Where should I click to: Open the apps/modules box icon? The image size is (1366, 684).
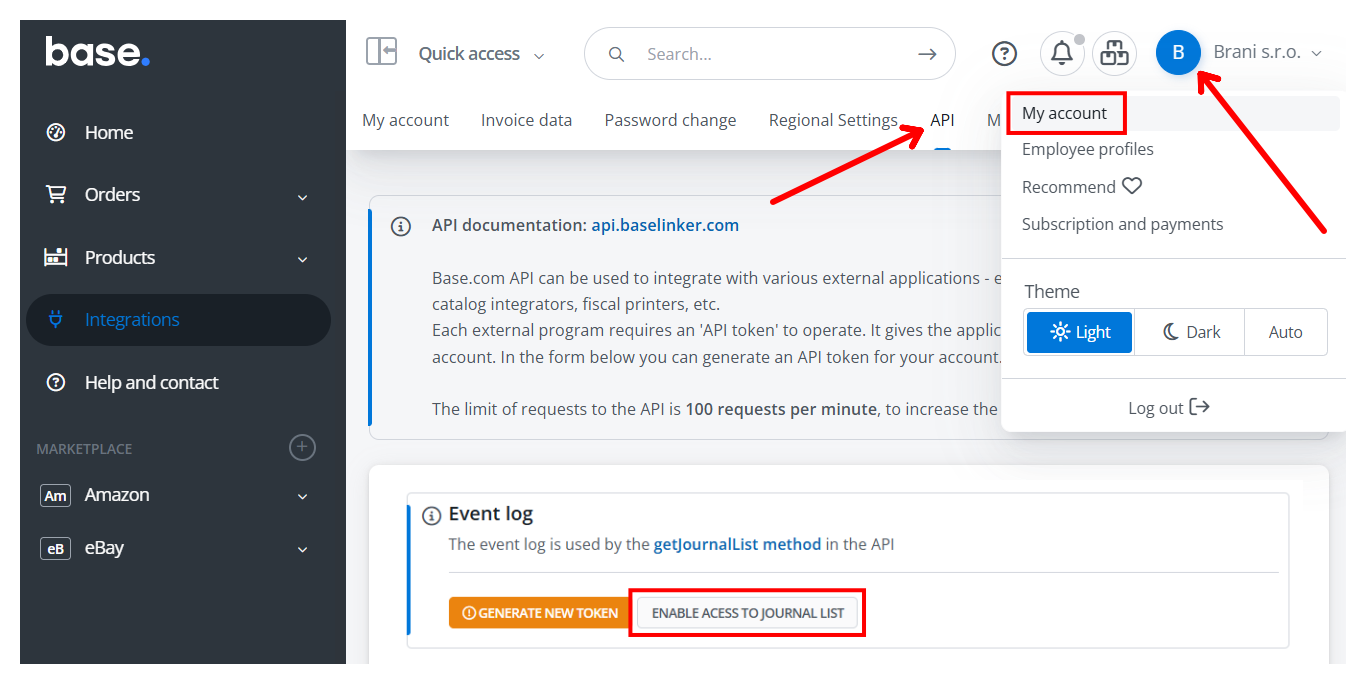pos(1114,53)
